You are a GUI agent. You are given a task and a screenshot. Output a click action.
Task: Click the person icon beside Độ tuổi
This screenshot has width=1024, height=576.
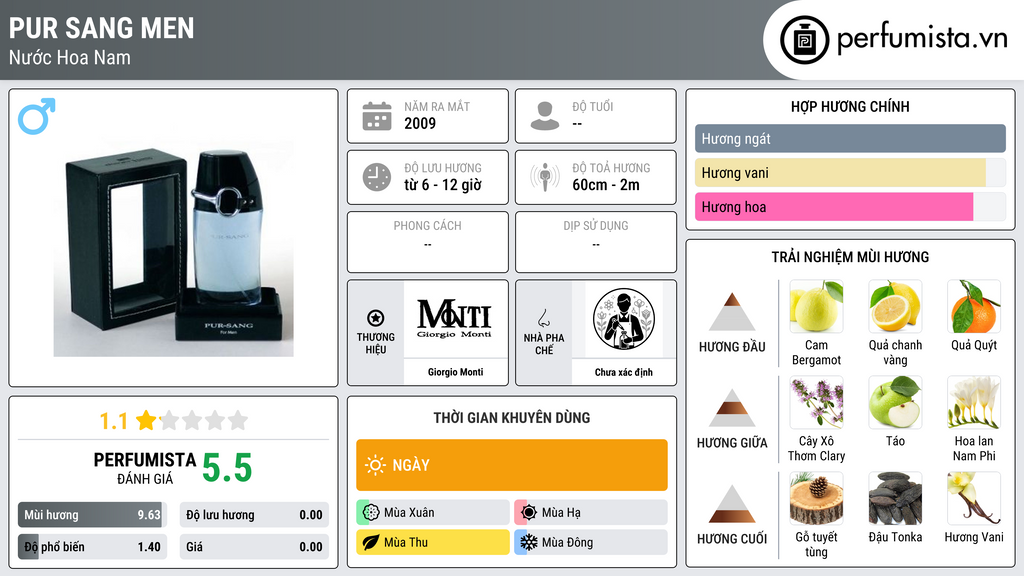[x=545, y=116]
